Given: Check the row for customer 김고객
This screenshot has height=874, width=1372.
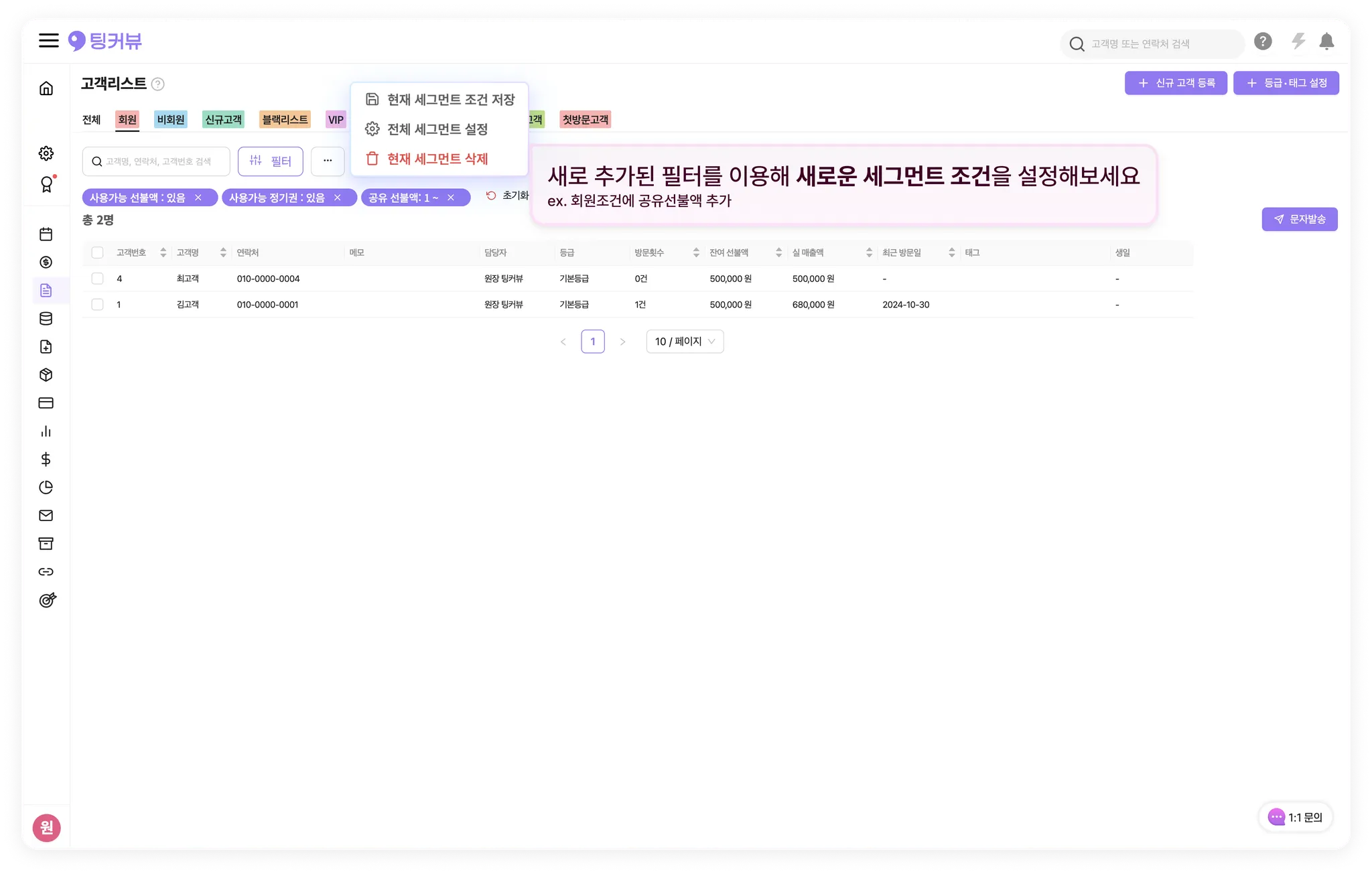Looking at the screenshot, I should tap(98, 305).
